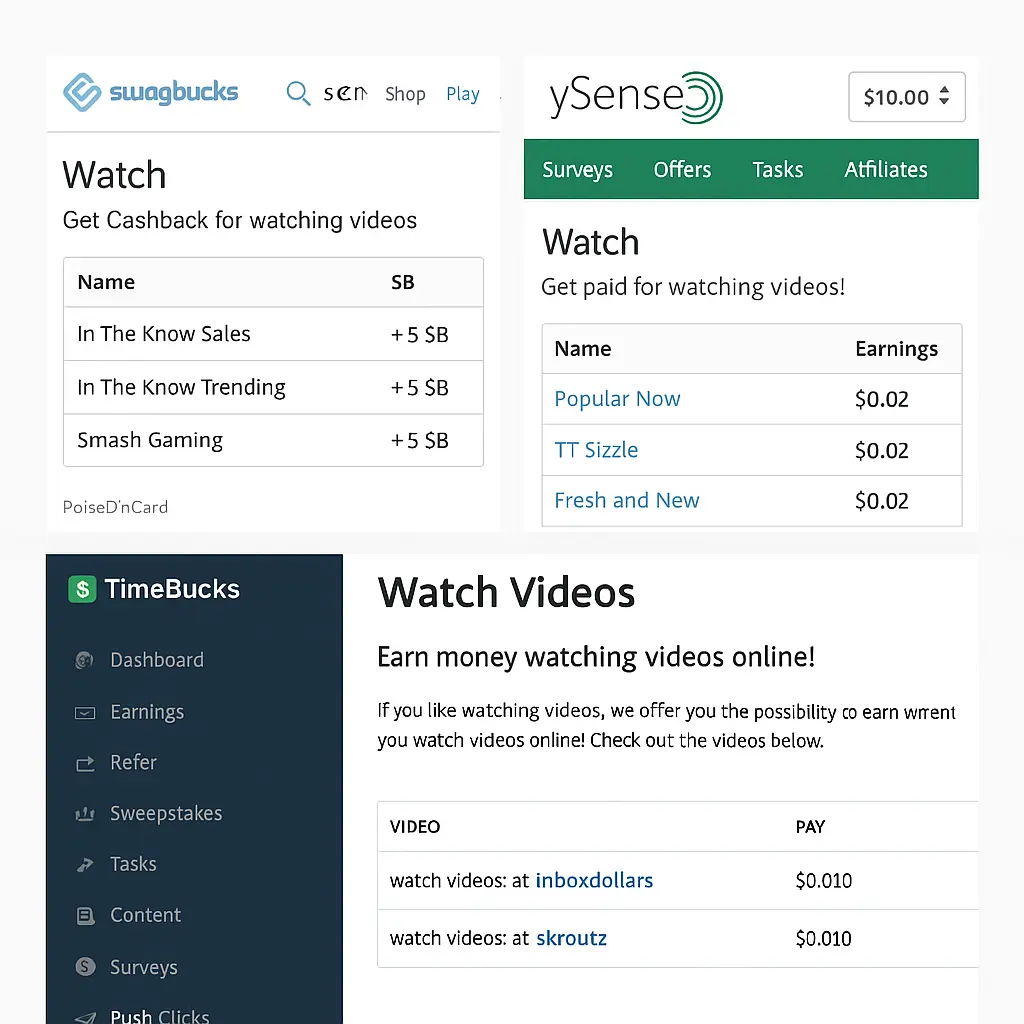This screenshot has width=1024, height=1024.
Task: Open the $10.00 balance dropdown in ySense
Action: point(906,97)
